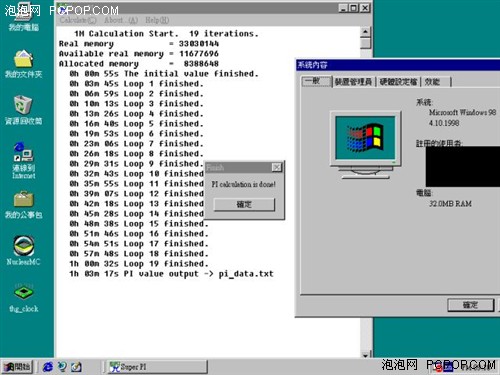
Task: Open the About menu in Super PI
Action: click(x=121, y=20)
